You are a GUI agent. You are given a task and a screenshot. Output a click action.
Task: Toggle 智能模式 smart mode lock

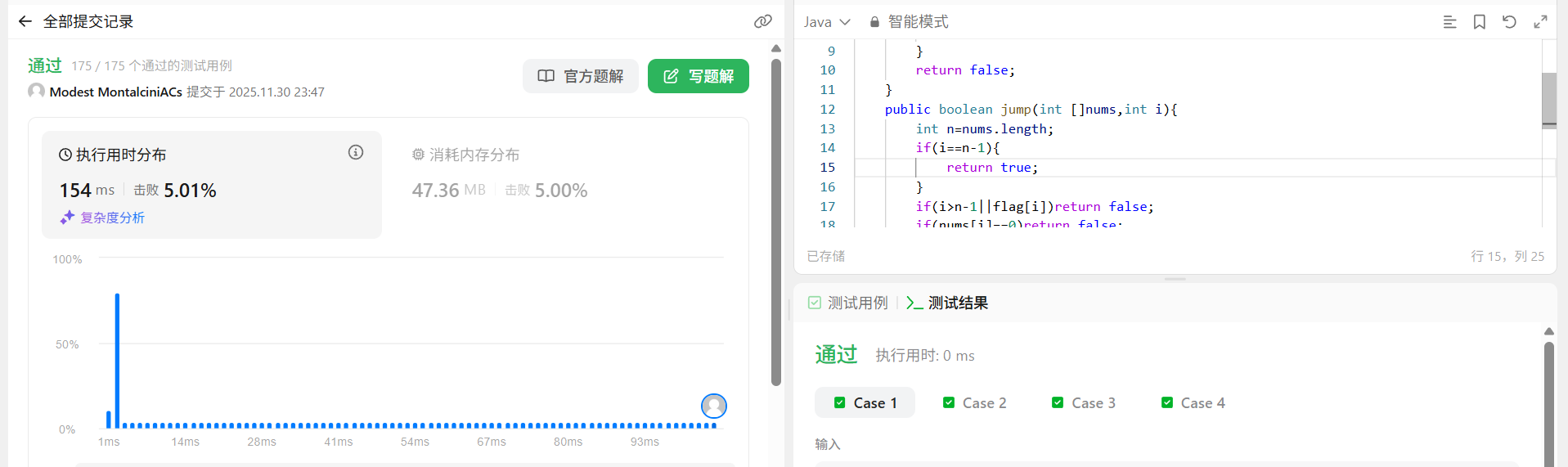[x=909, y=22]
